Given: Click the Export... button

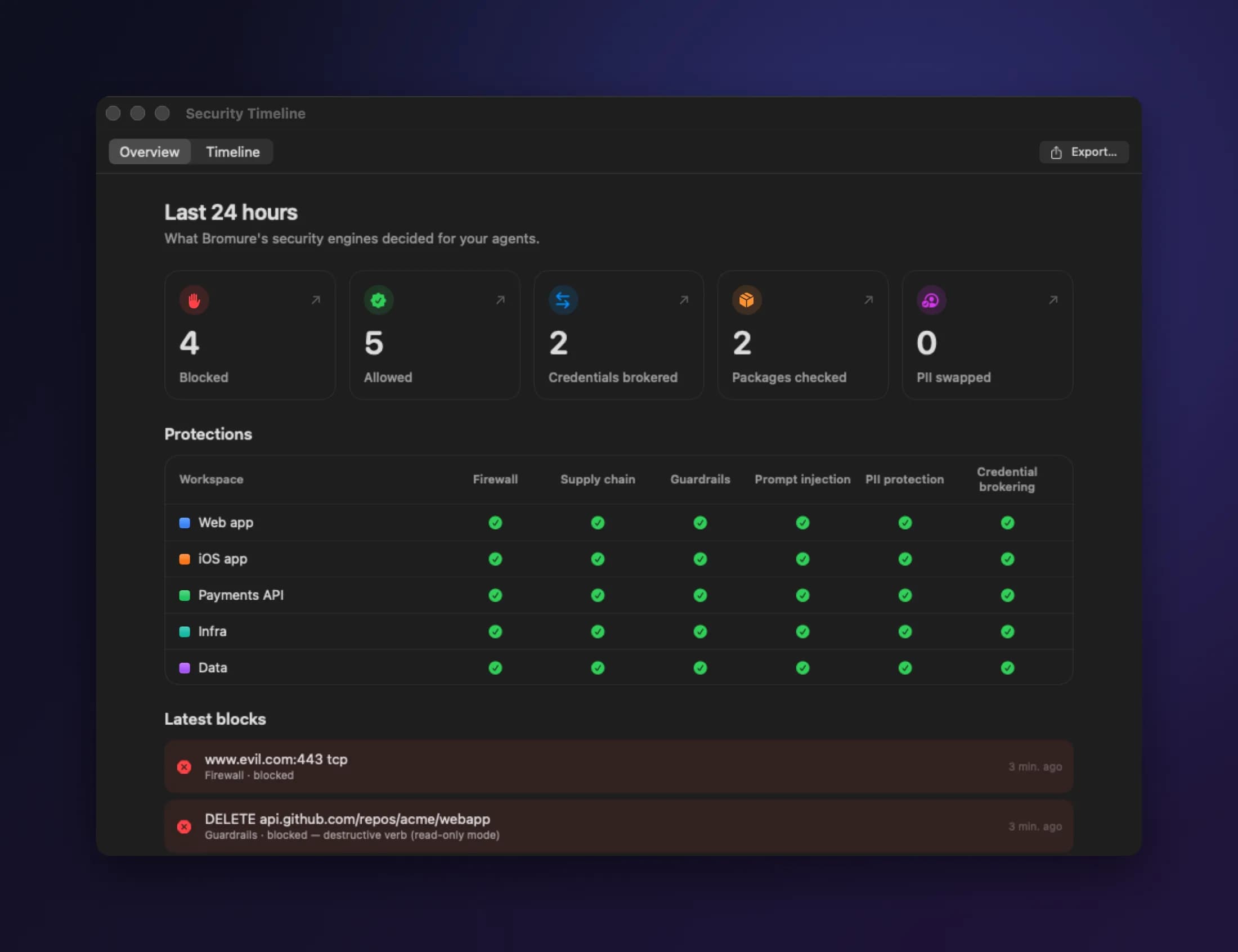Looking at the screenshot, I should tap(1084, 152).
